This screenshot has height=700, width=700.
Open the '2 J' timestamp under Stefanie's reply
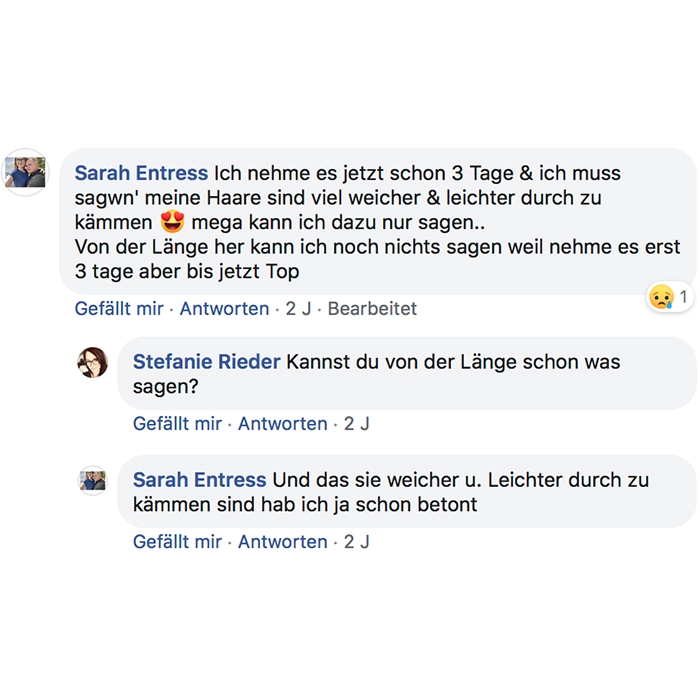(x=357, y=424)
